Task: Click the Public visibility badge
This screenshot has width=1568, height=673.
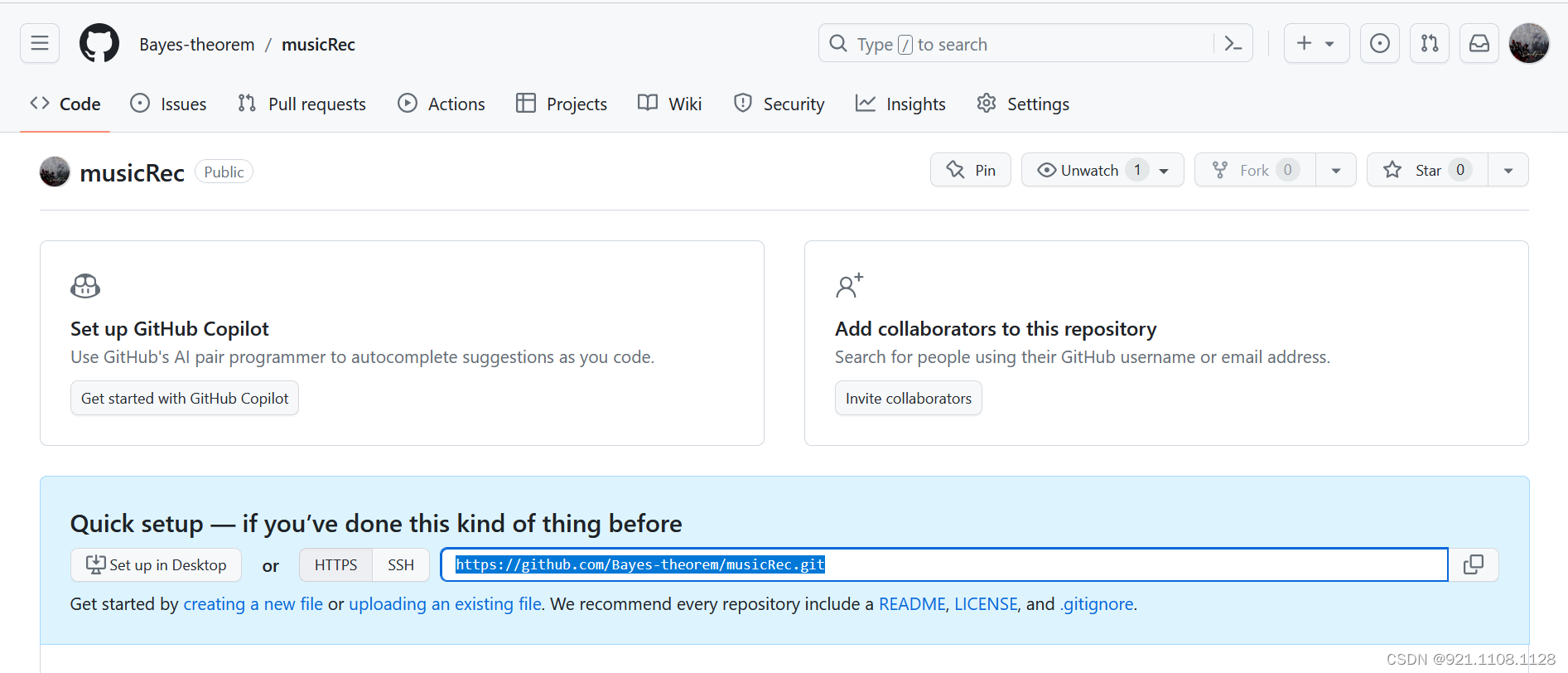Action: (x=224, y=172)
